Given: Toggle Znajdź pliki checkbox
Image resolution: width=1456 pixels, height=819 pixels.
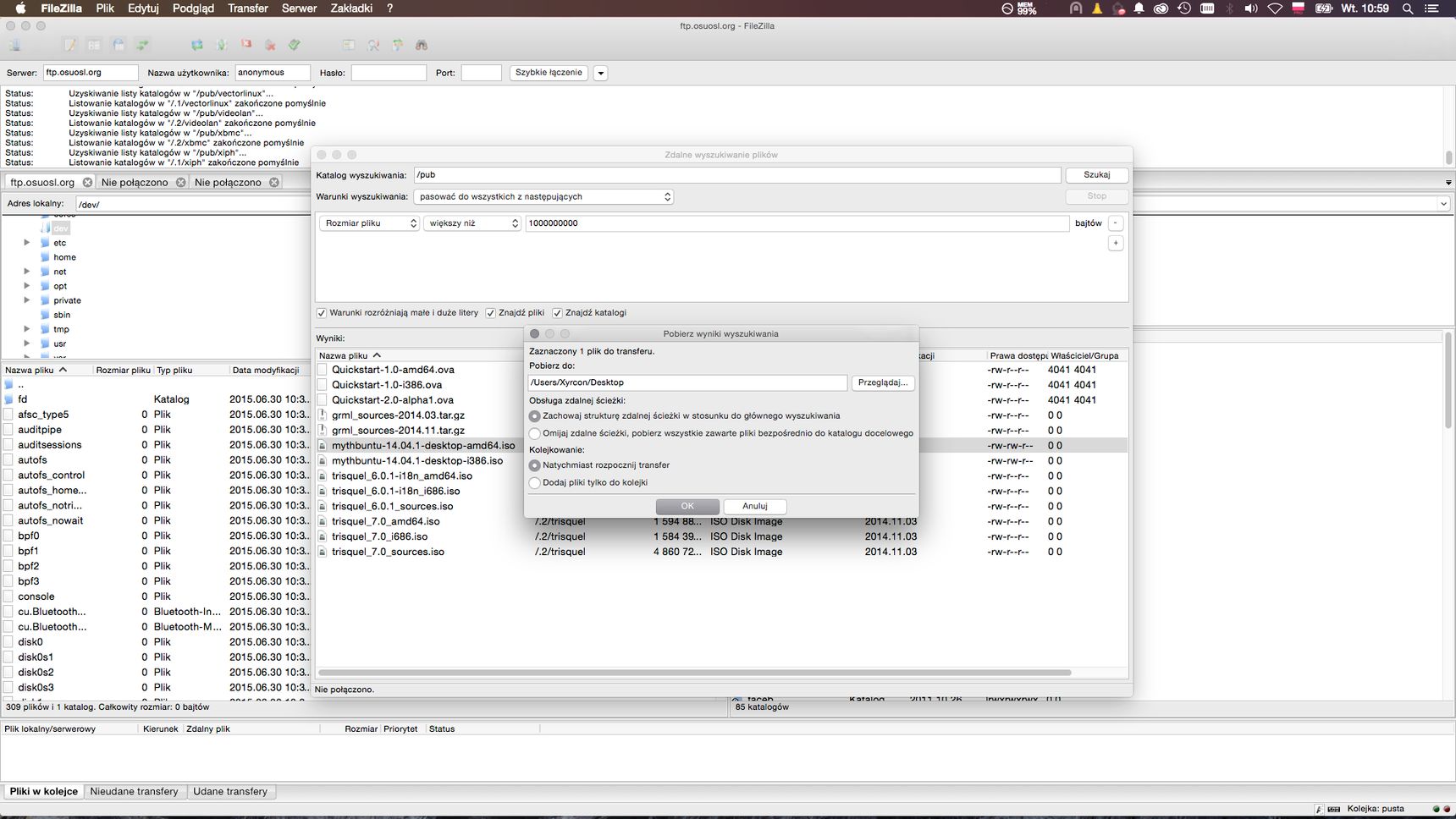Looking at the screenshot, I should click(x=490, y=313).
